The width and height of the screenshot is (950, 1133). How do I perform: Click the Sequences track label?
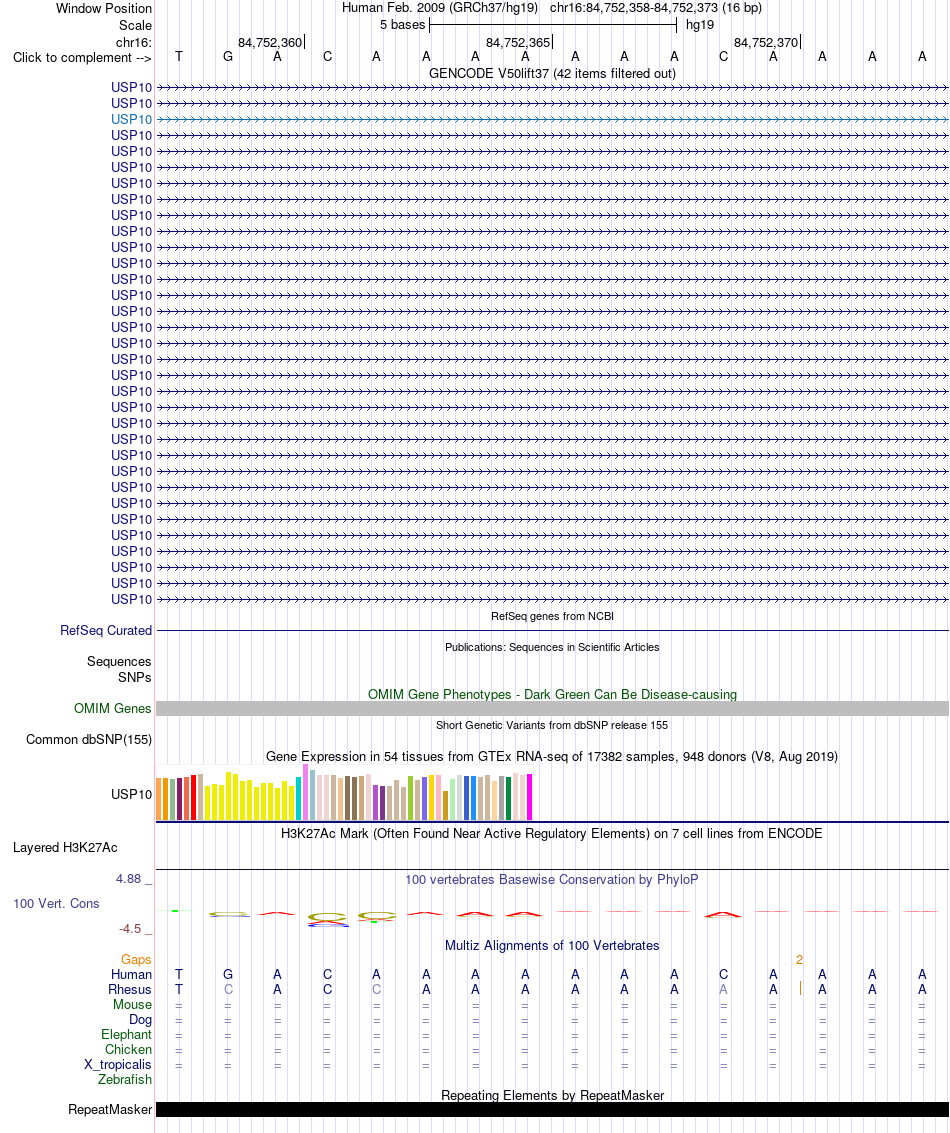click(x=119, y=661)
